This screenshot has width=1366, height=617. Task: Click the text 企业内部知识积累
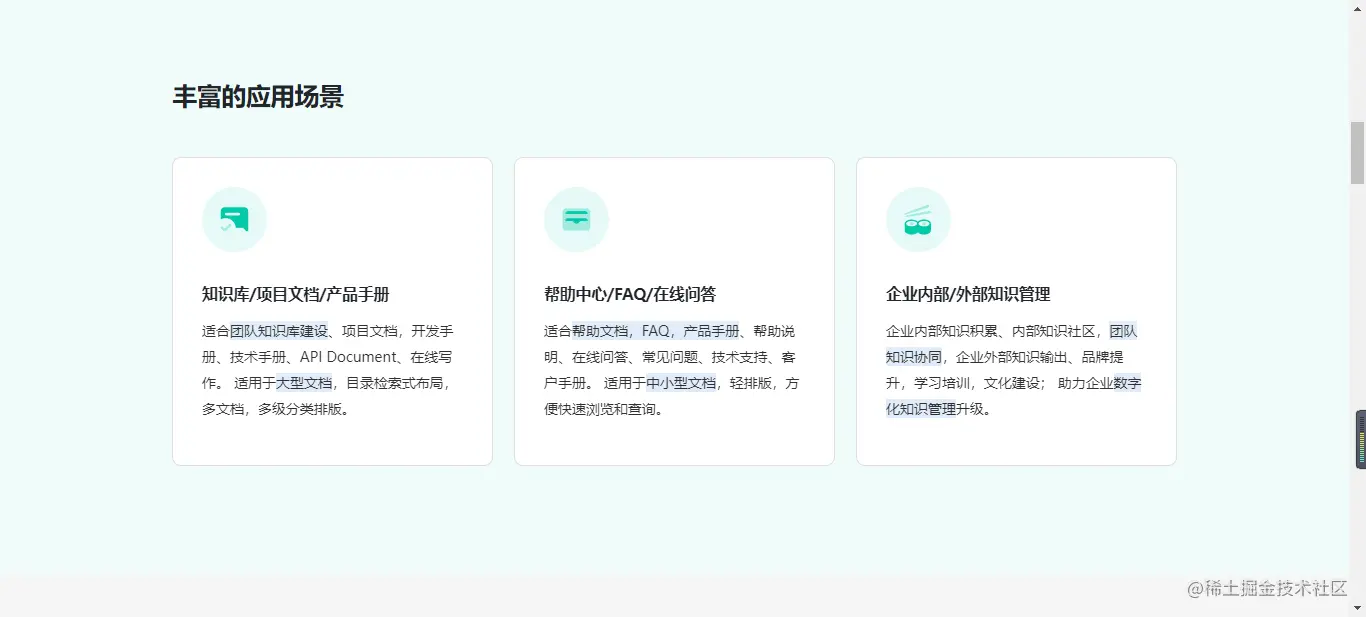pyautogui.click(x=941, y=331)
